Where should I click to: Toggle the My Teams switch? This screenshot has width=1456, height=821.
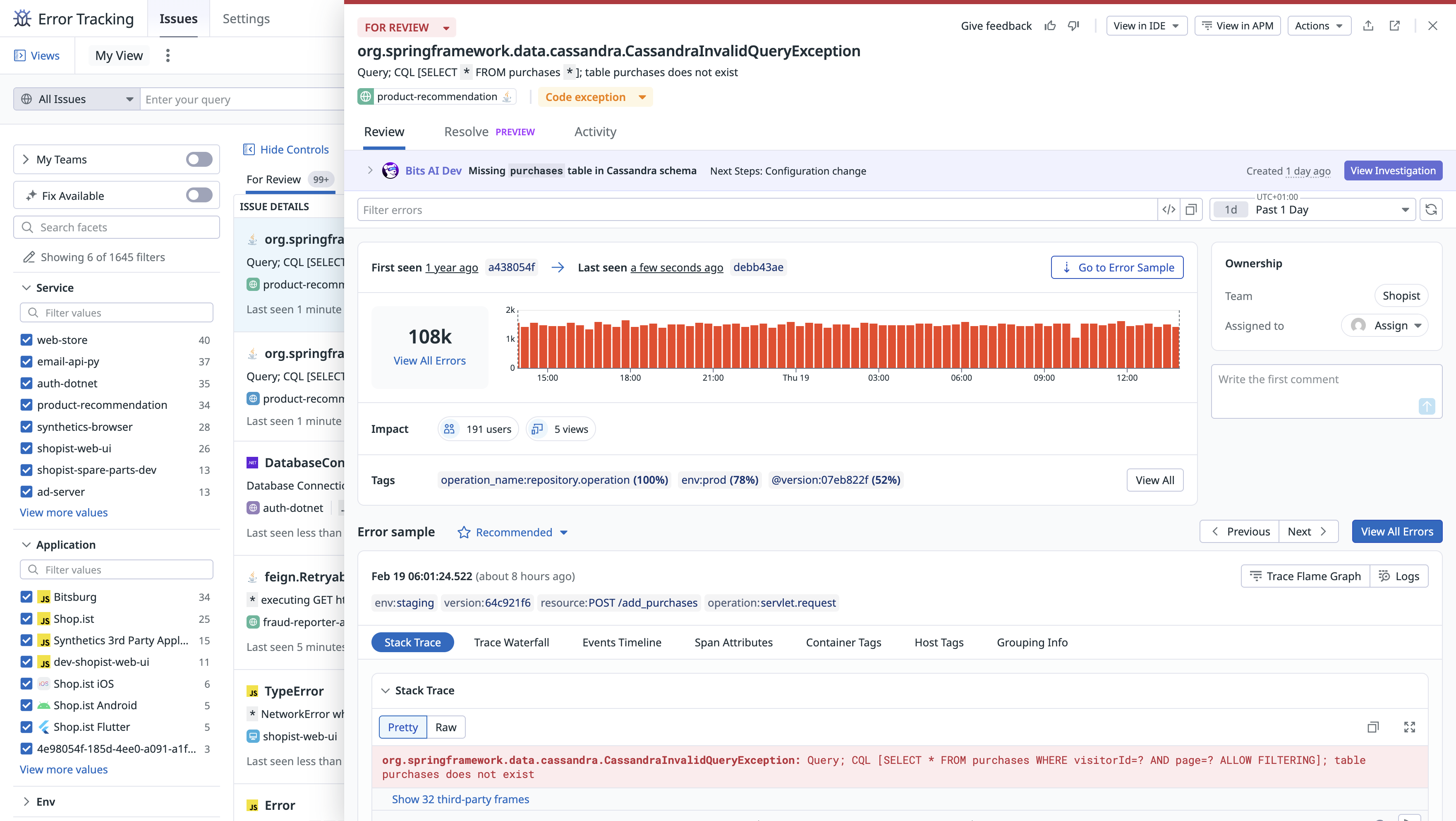point(199,159)
